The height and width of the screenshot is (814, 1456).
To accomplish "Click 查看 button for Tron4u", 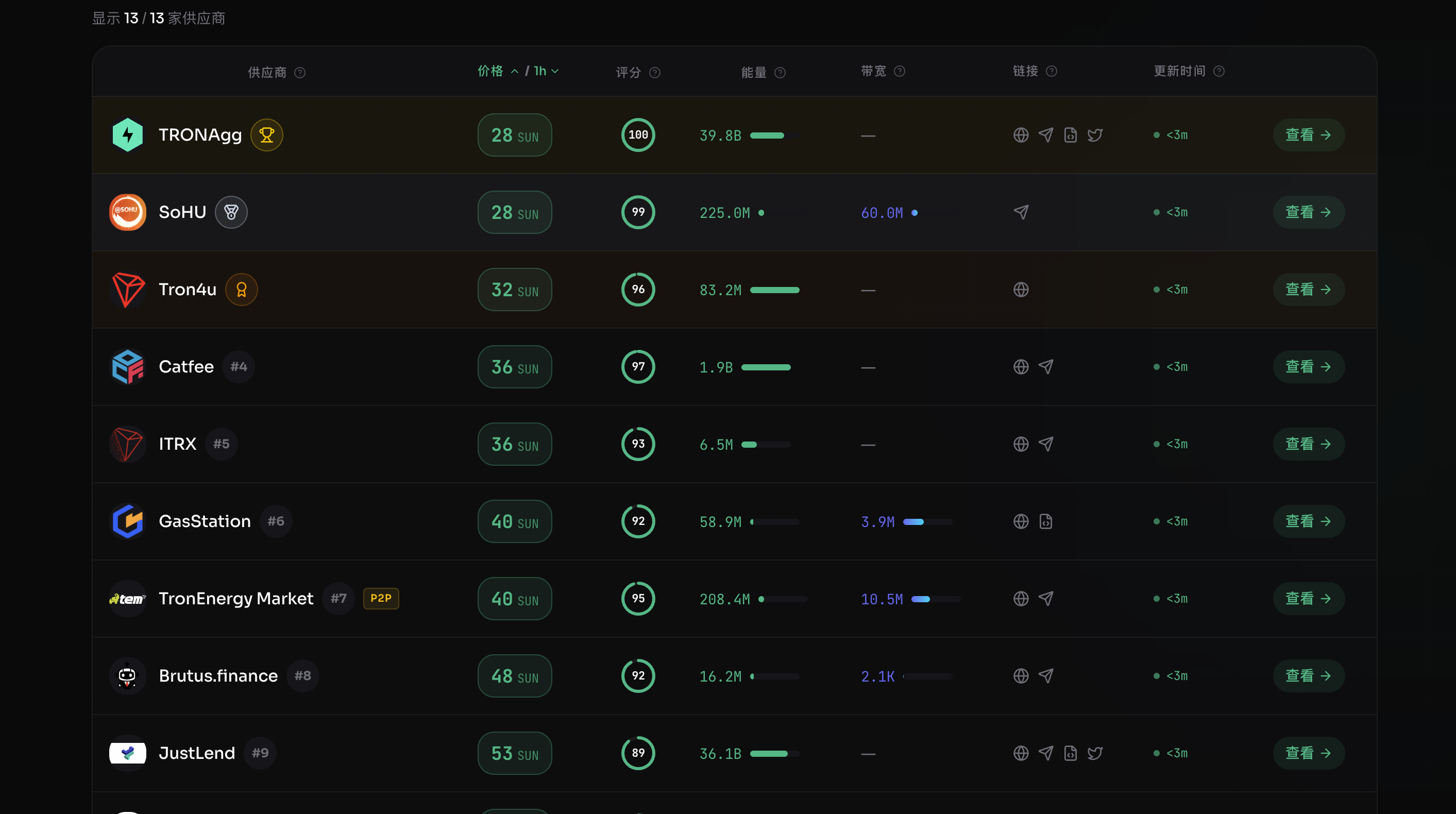I will tap(1309, 290).
